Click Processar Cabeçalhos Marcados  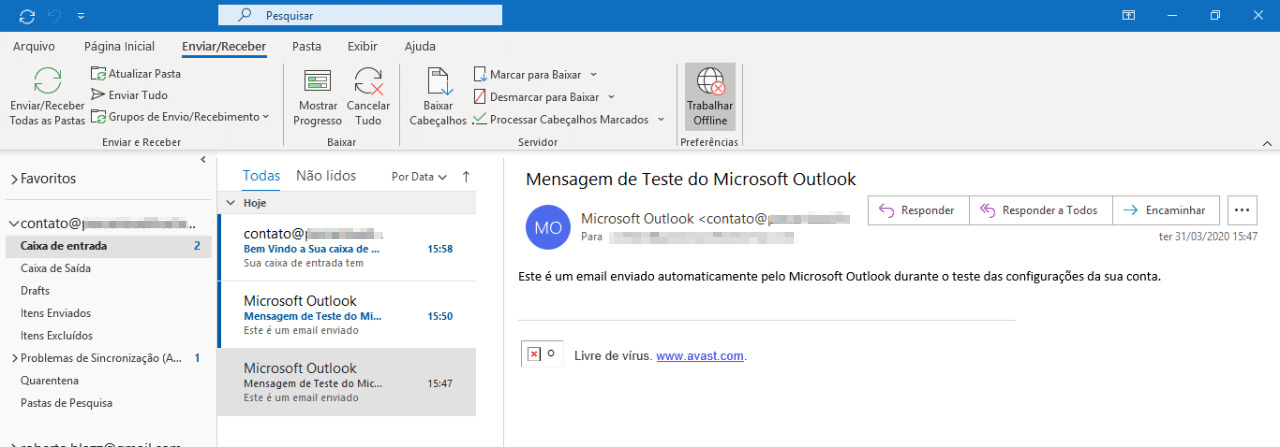567,119
